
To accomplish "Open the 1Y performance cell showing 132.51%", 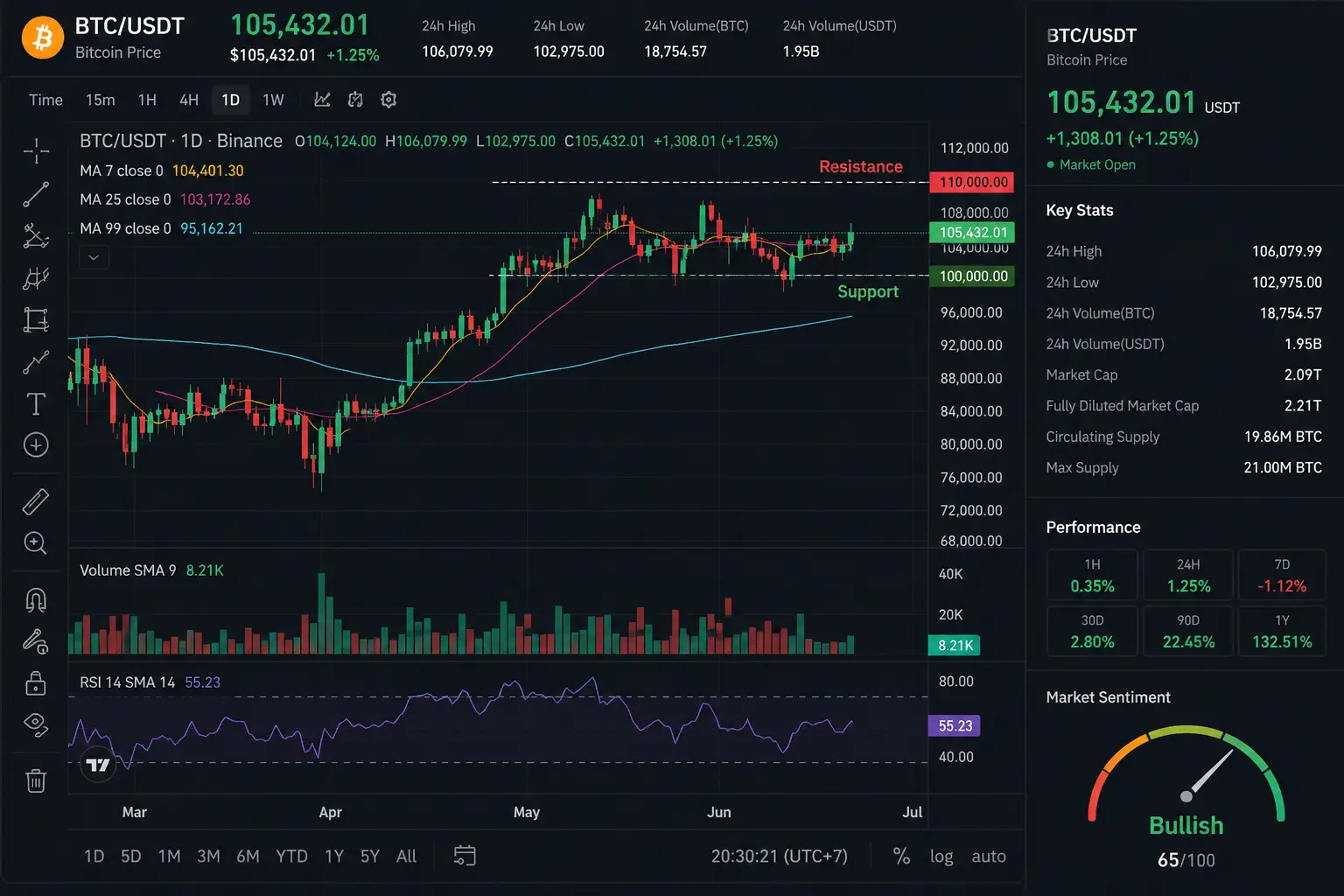I will point(1282,631).
